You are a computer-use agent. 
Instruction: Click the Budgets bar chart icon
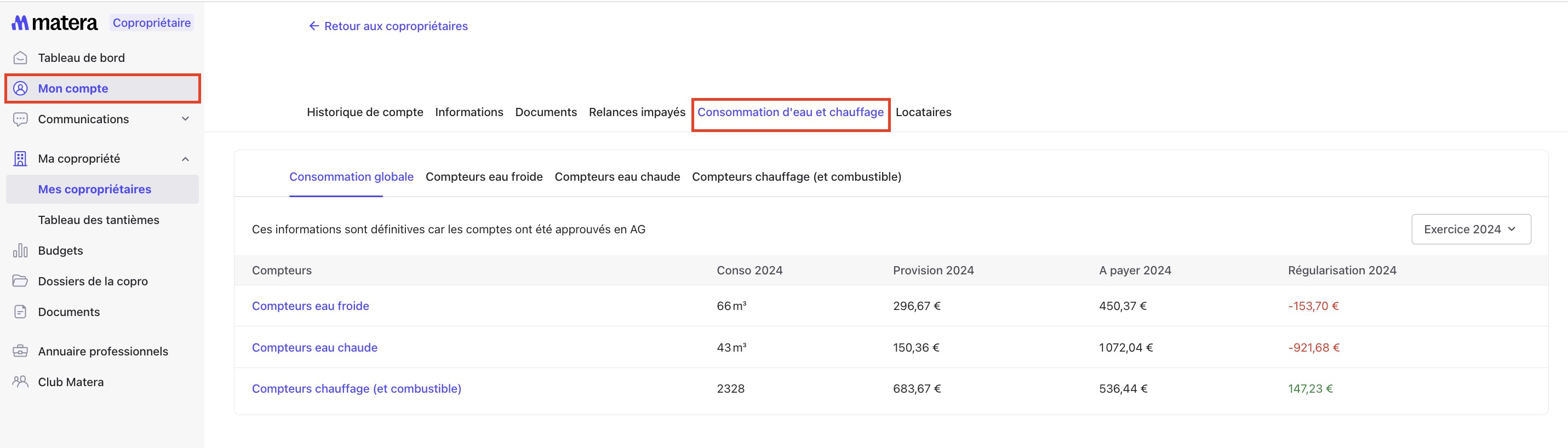[x=20, y=251]
